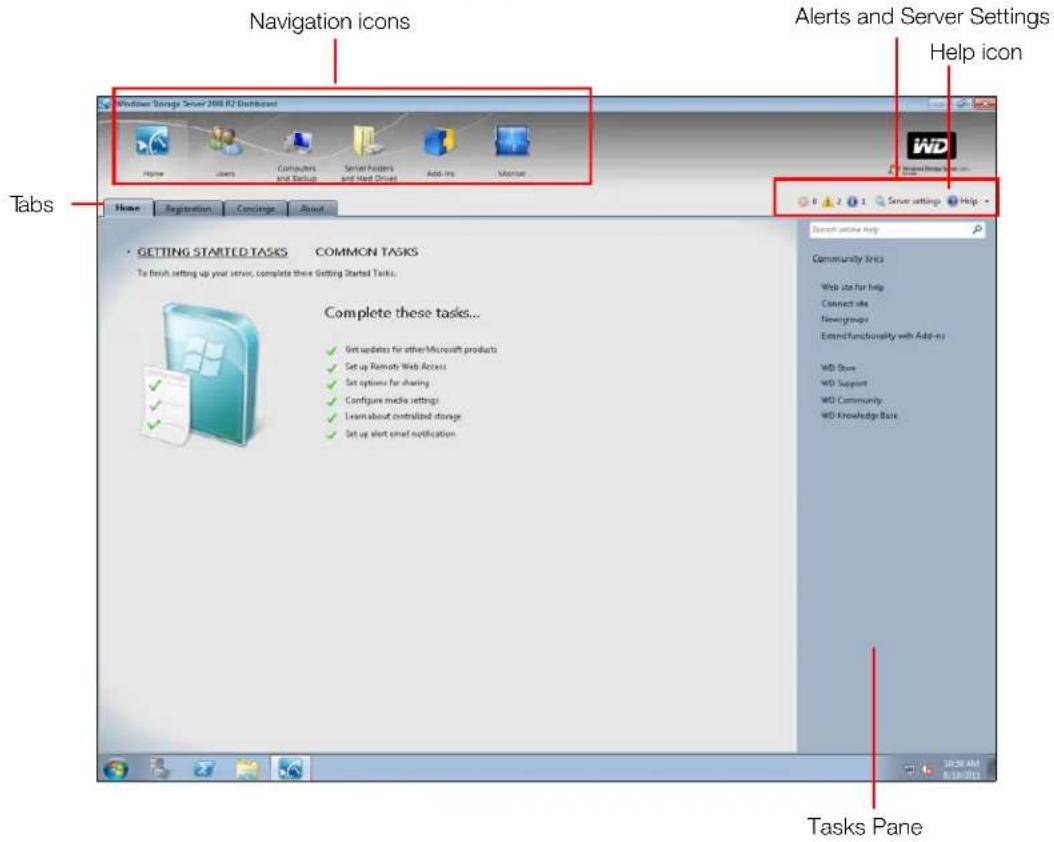This screenshot has height=842, width=1054.
Task: View warning alerts yellow triangle icon
Action: [x=827, y=201]
